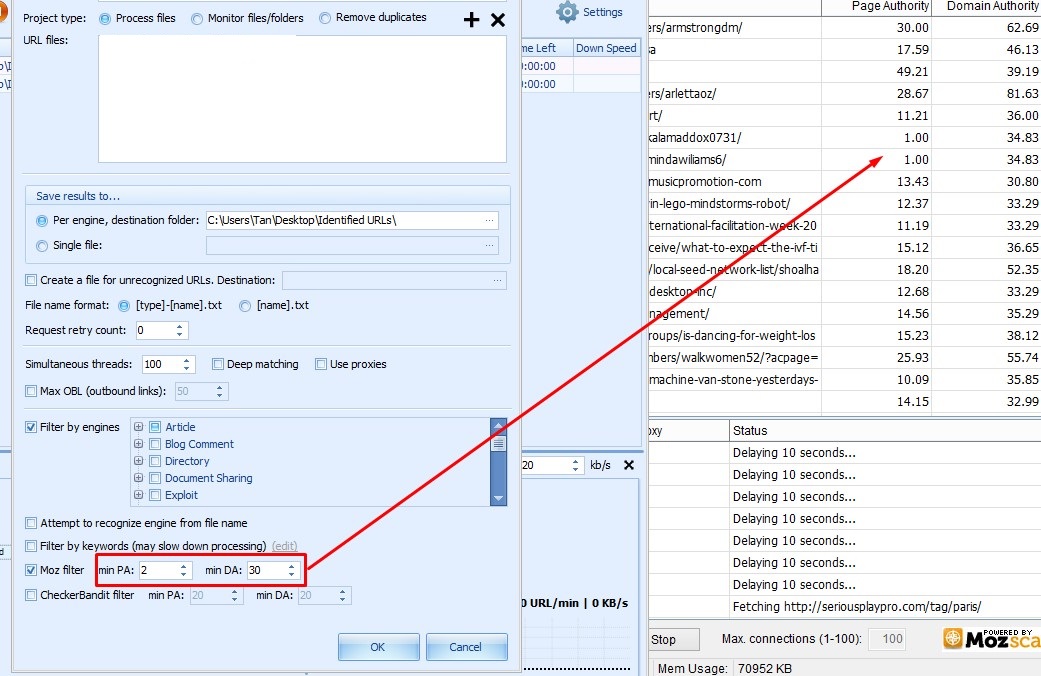This screenshot has height=676, width=1041.
Task: Enable Filter by keywords checkbox
Action: [x=31, y=546]
